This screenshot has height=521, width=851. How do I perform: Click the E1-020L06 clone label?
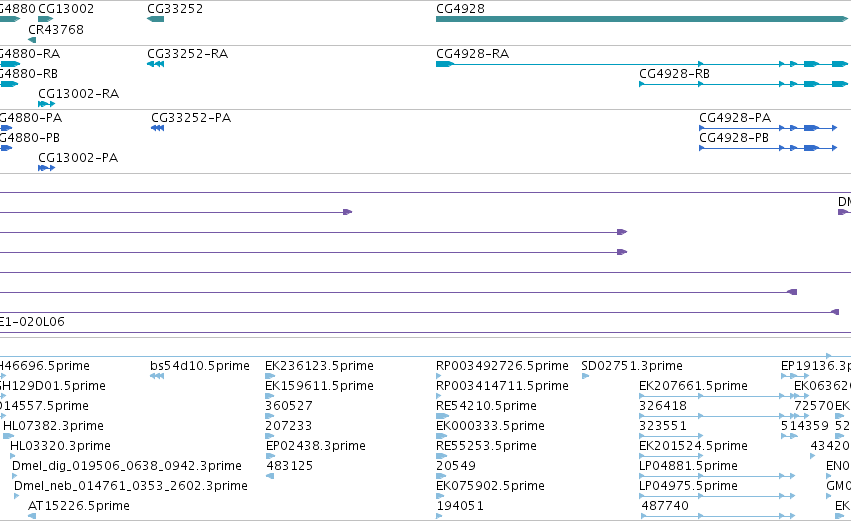point(32,322)
